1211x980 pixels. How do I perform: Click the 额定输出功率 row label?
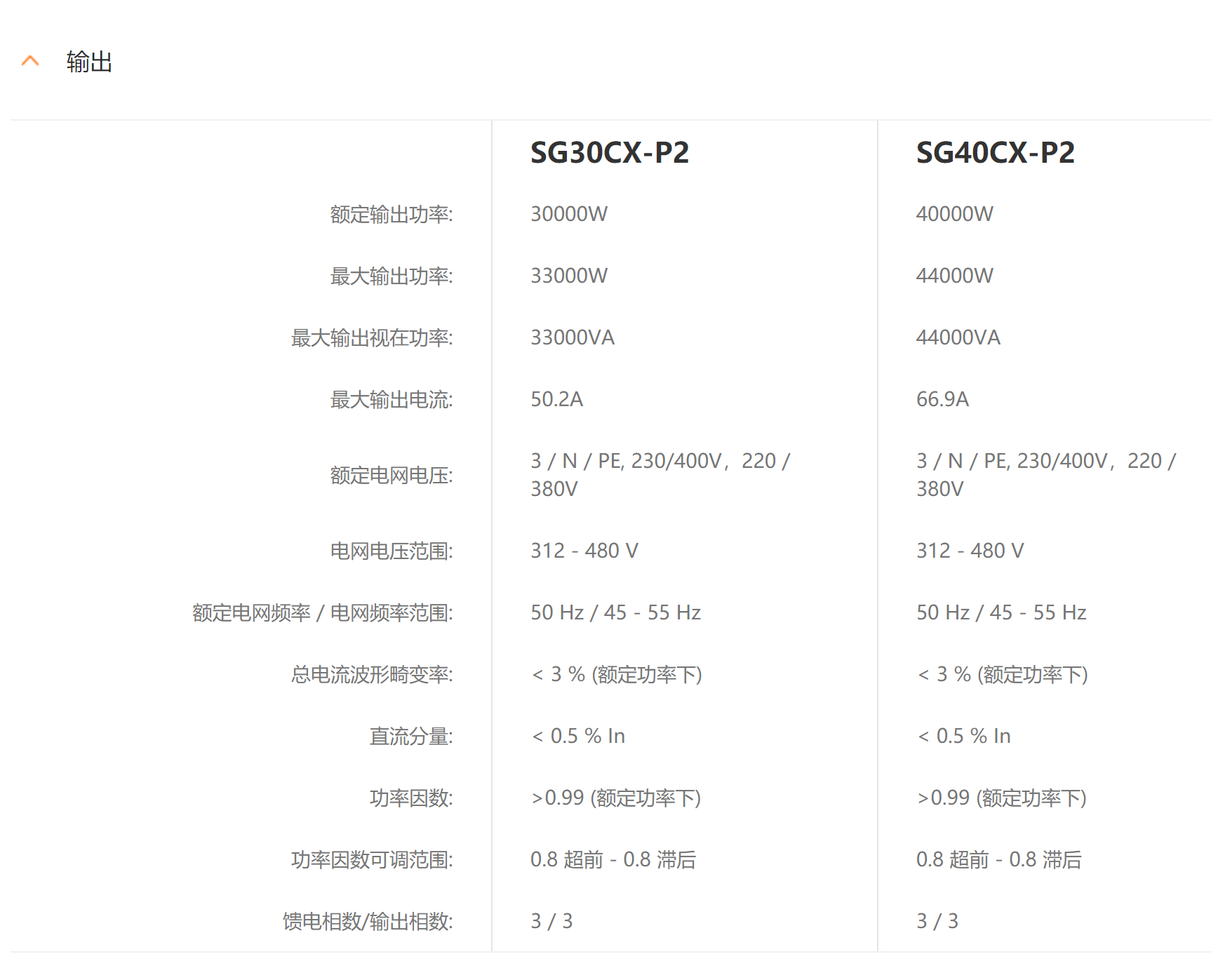(391, 214)
